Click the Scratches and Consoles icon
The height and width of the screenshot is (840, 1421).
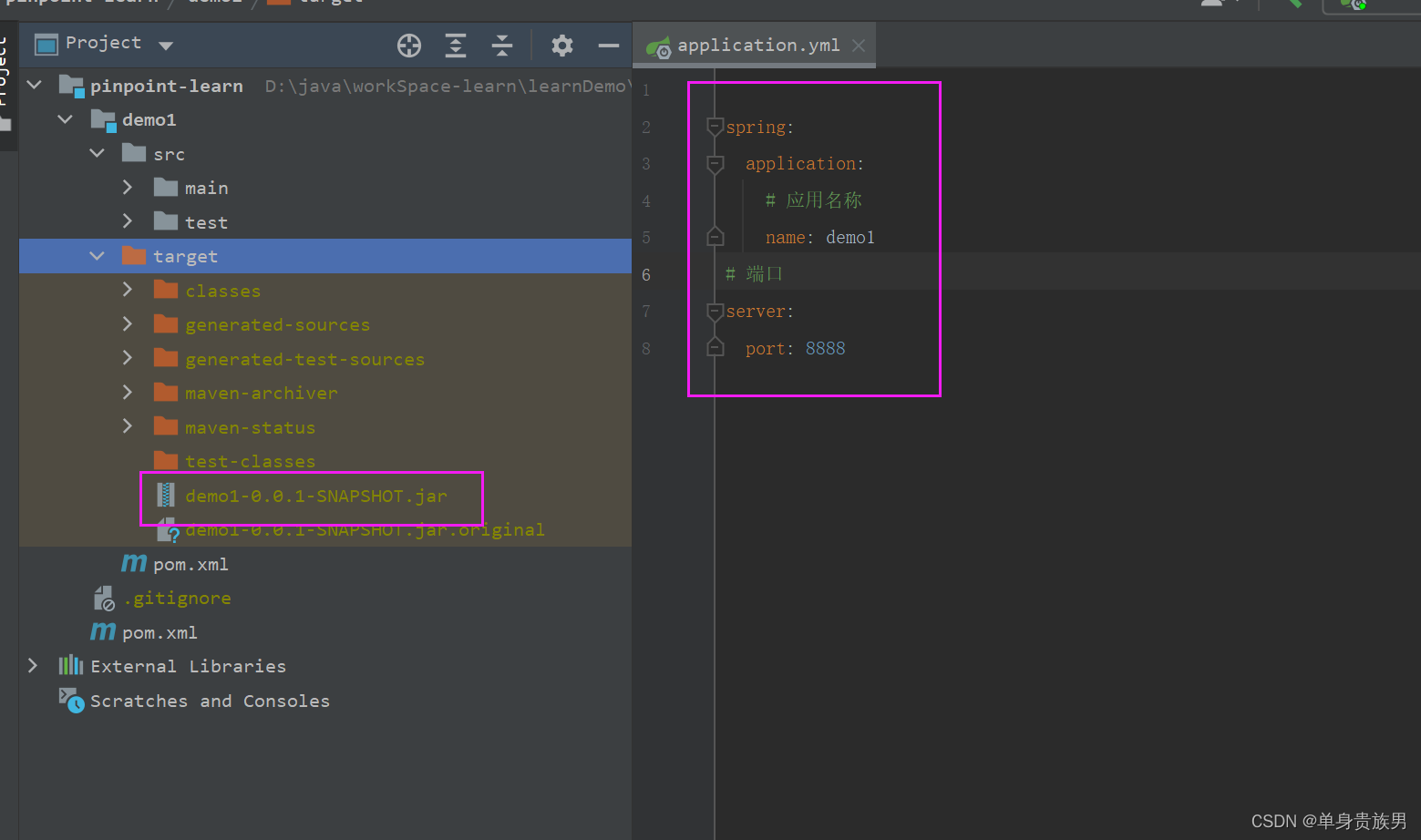point(72,700)
